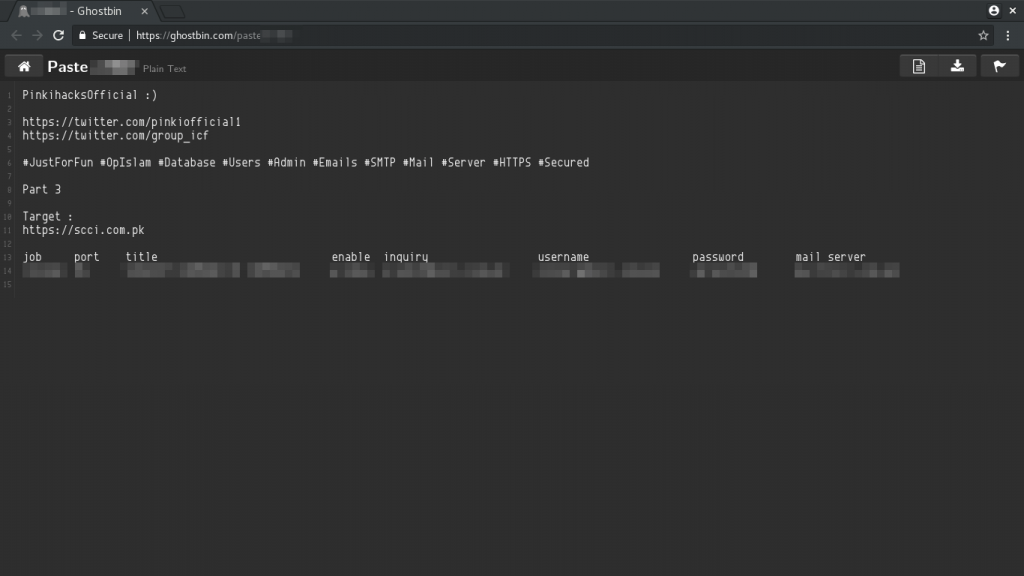Click the #JustForFun hashtag text
1024x576 pixels.
click(x=57, y=163)
